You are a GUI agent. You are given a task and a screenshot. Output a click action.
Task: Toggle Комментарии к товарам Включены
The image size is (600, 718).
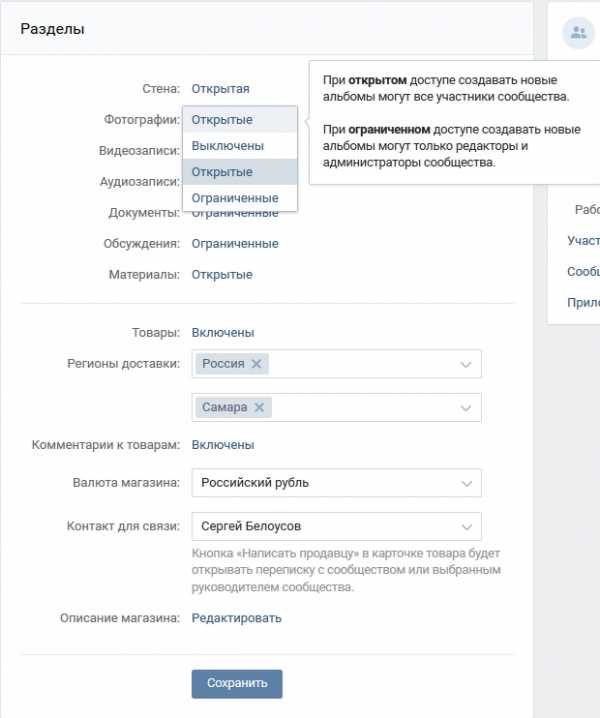pyautogui.click(x=223, y=445)
